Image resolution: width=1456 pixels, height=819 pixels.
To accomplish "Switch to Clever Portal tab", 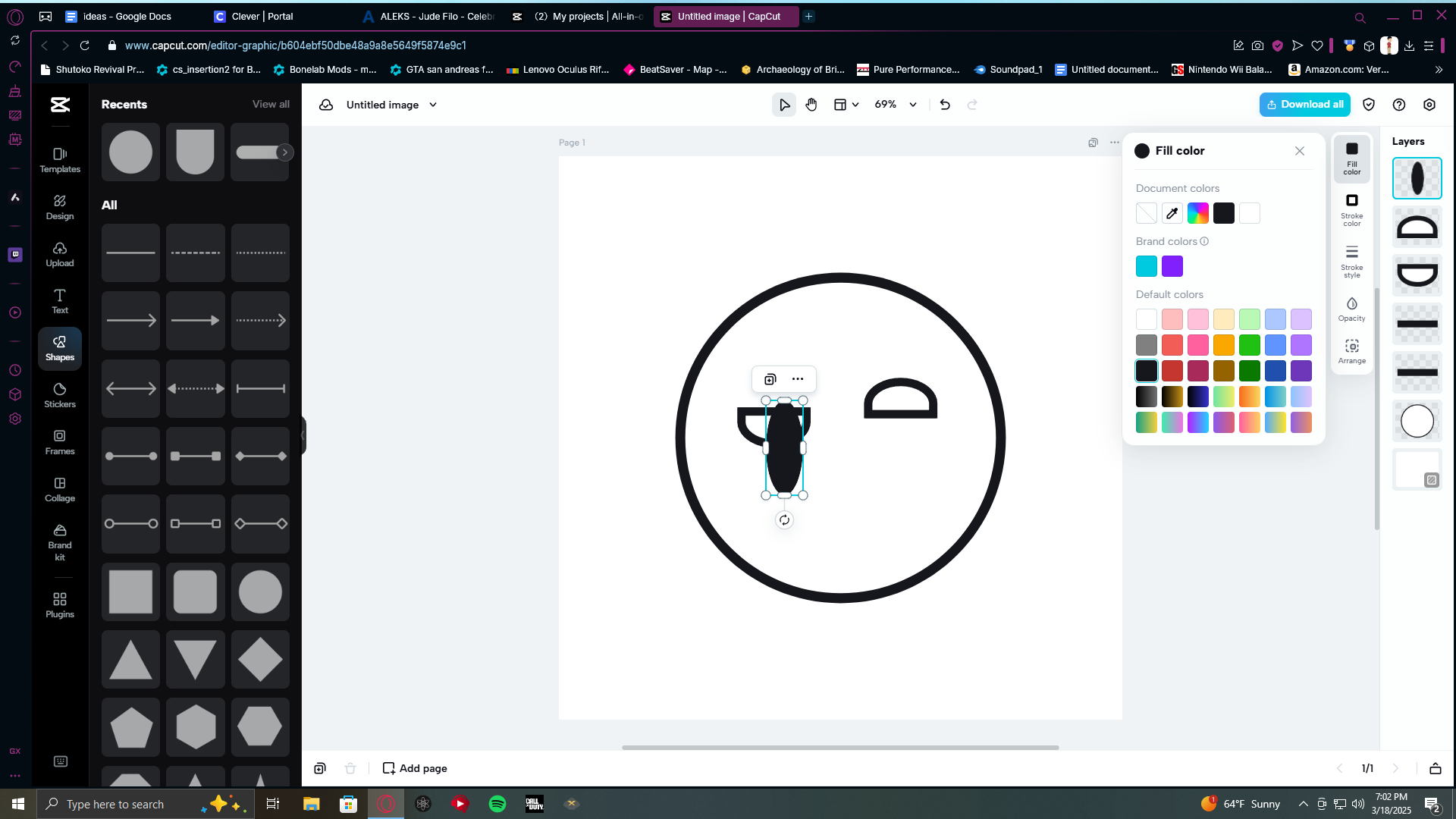I will tap(262, 16).
